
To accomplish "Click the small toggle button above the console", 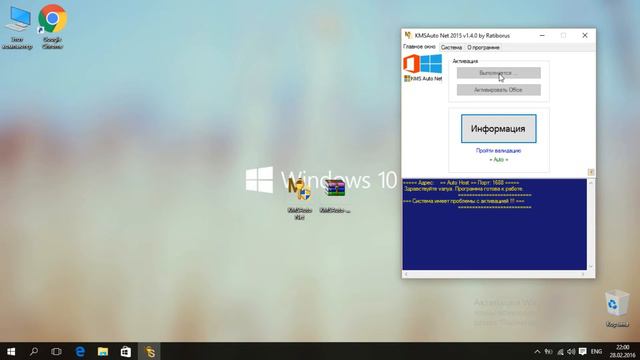I will pos(591,172).
